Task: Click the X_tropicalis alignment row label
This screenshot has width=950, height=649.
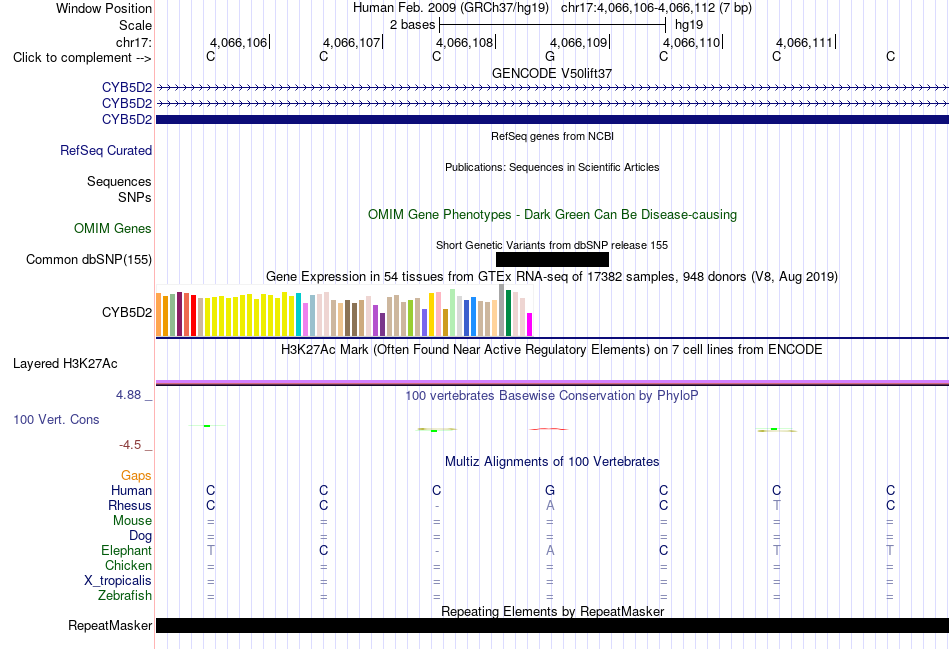Action: click(x=118, y=581)
